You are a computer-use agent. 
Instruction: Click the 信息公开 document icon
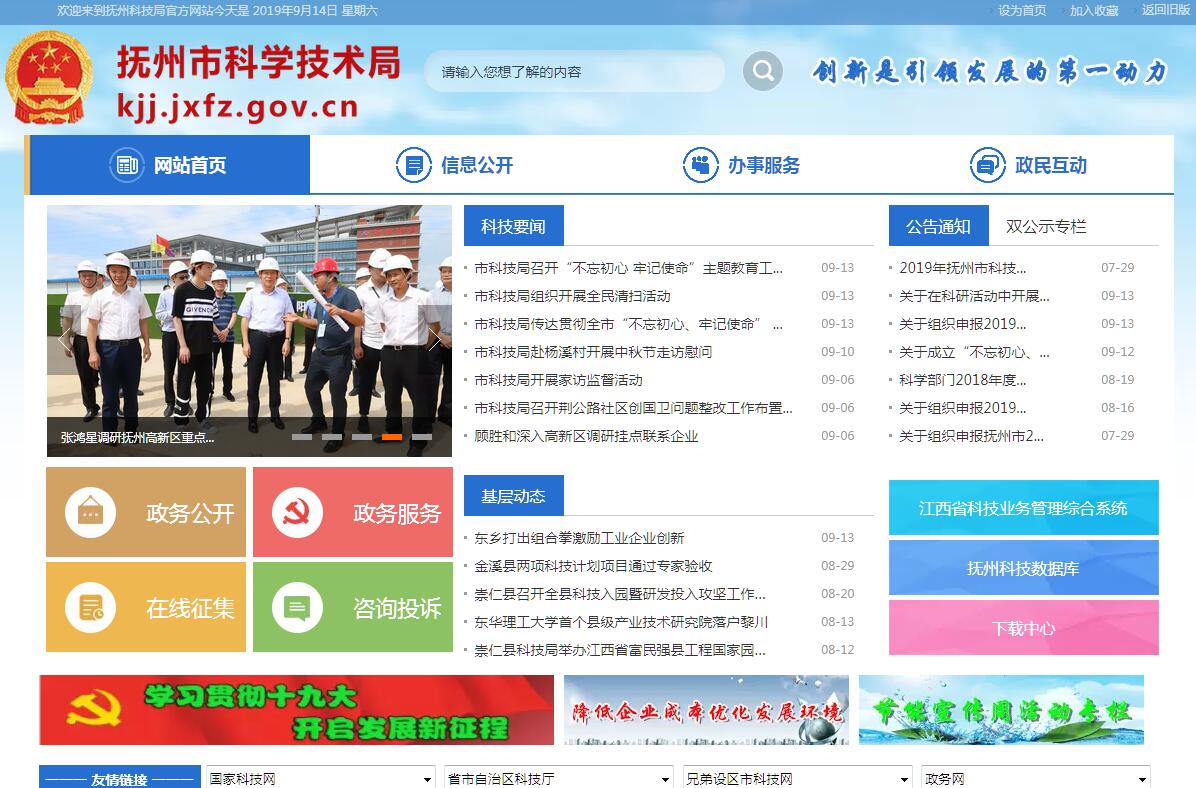(x=413, y=165)
